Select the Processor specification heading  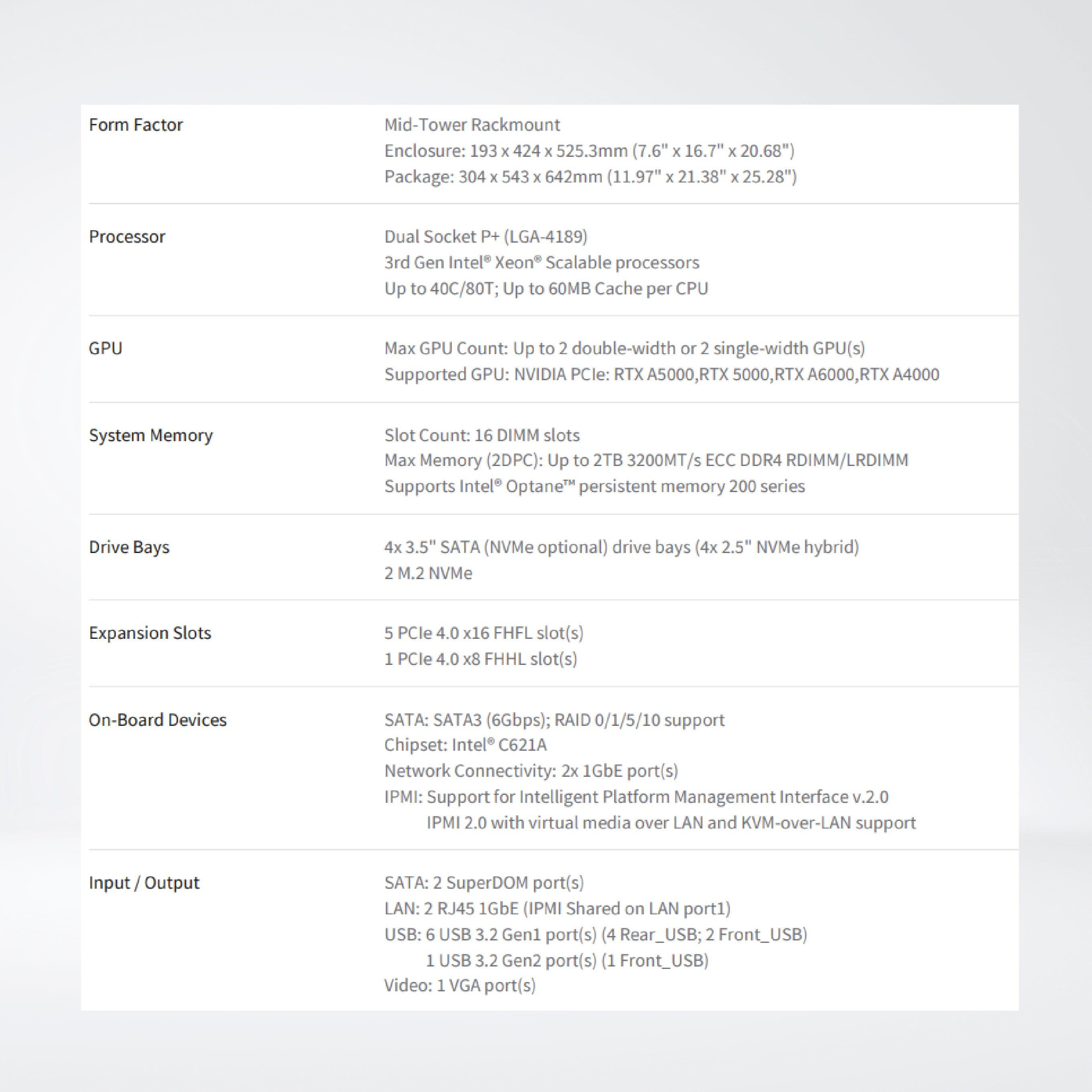point(127,237)
